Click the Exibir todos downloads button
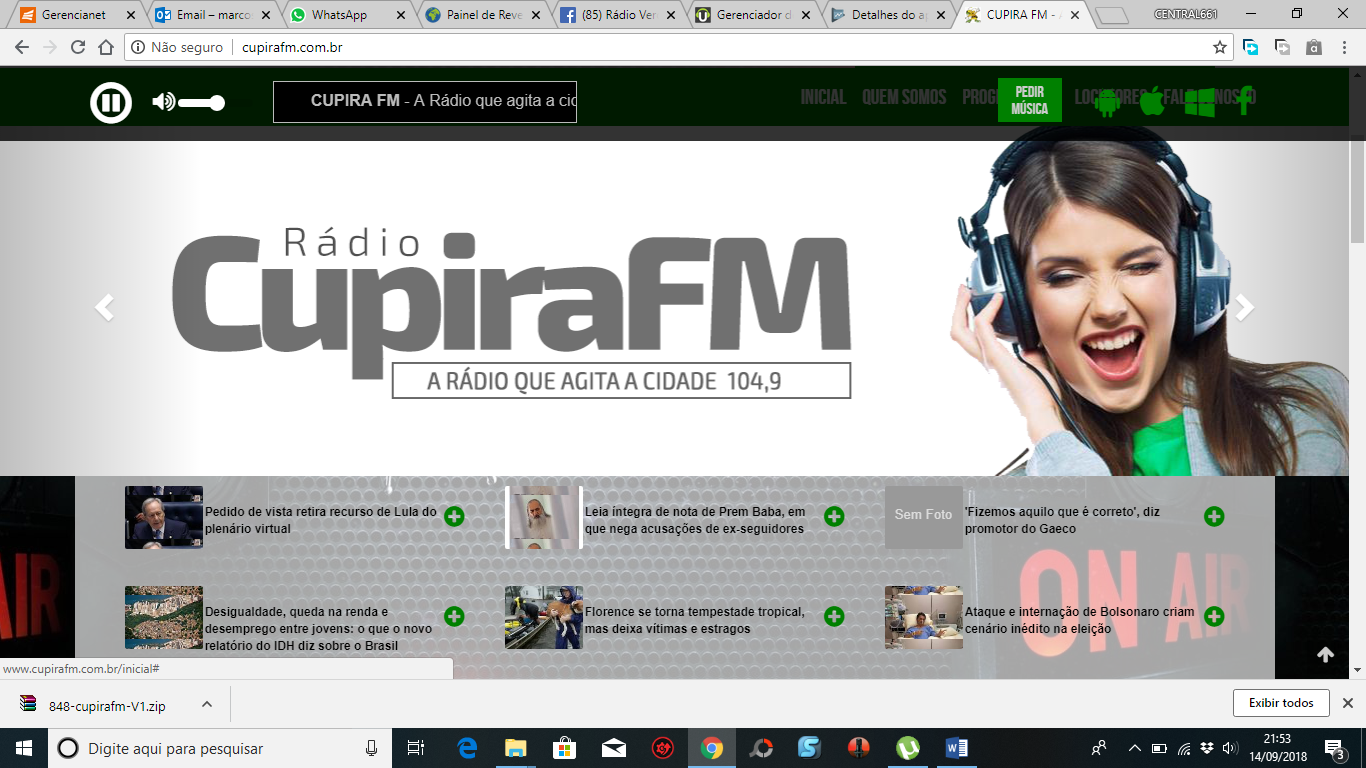Viewport: 1366px width, 768px height. 1281,703
